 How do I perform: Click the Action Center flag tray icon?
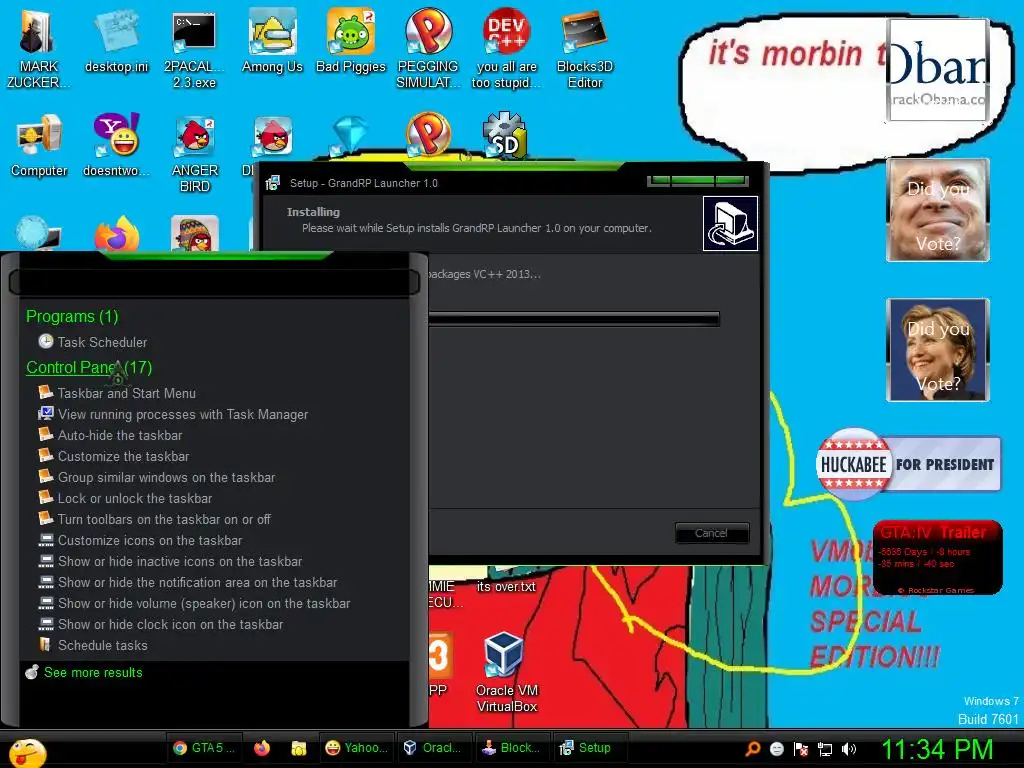tap(801, 749)
